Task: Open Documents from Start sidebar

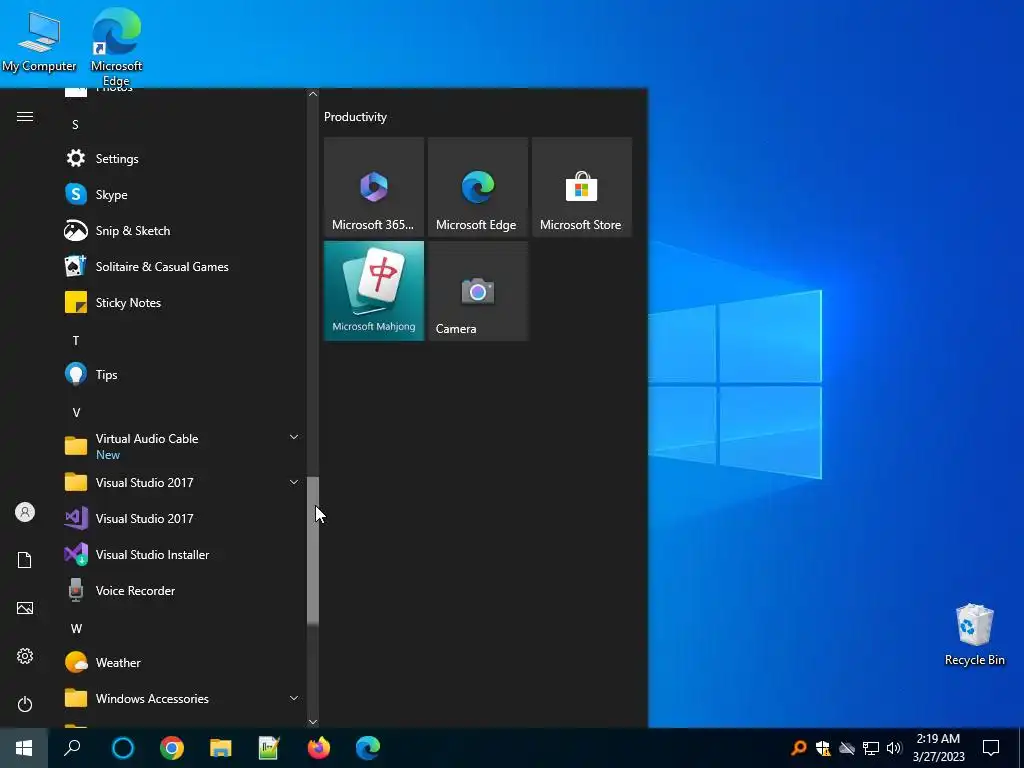Action: [x=25, y=560]
